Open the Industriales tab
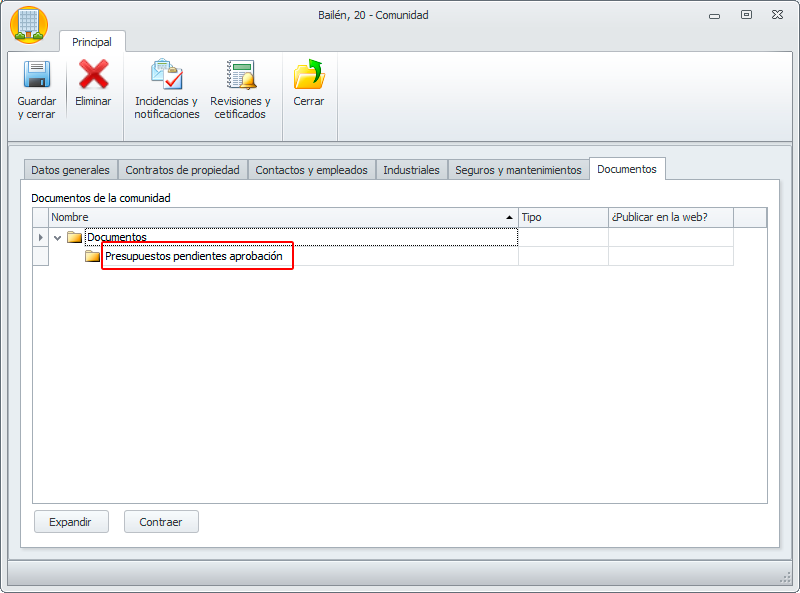 click(x=411, y=170)
